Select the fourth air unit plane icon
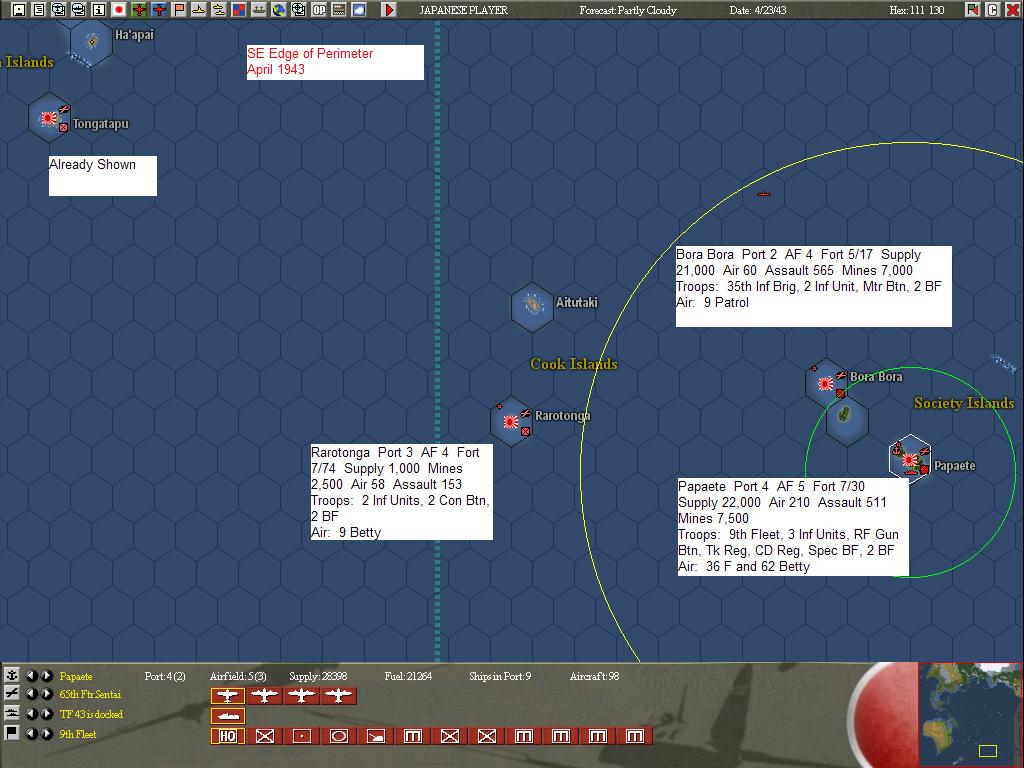The image size is (1024, 768). (339, 696)
